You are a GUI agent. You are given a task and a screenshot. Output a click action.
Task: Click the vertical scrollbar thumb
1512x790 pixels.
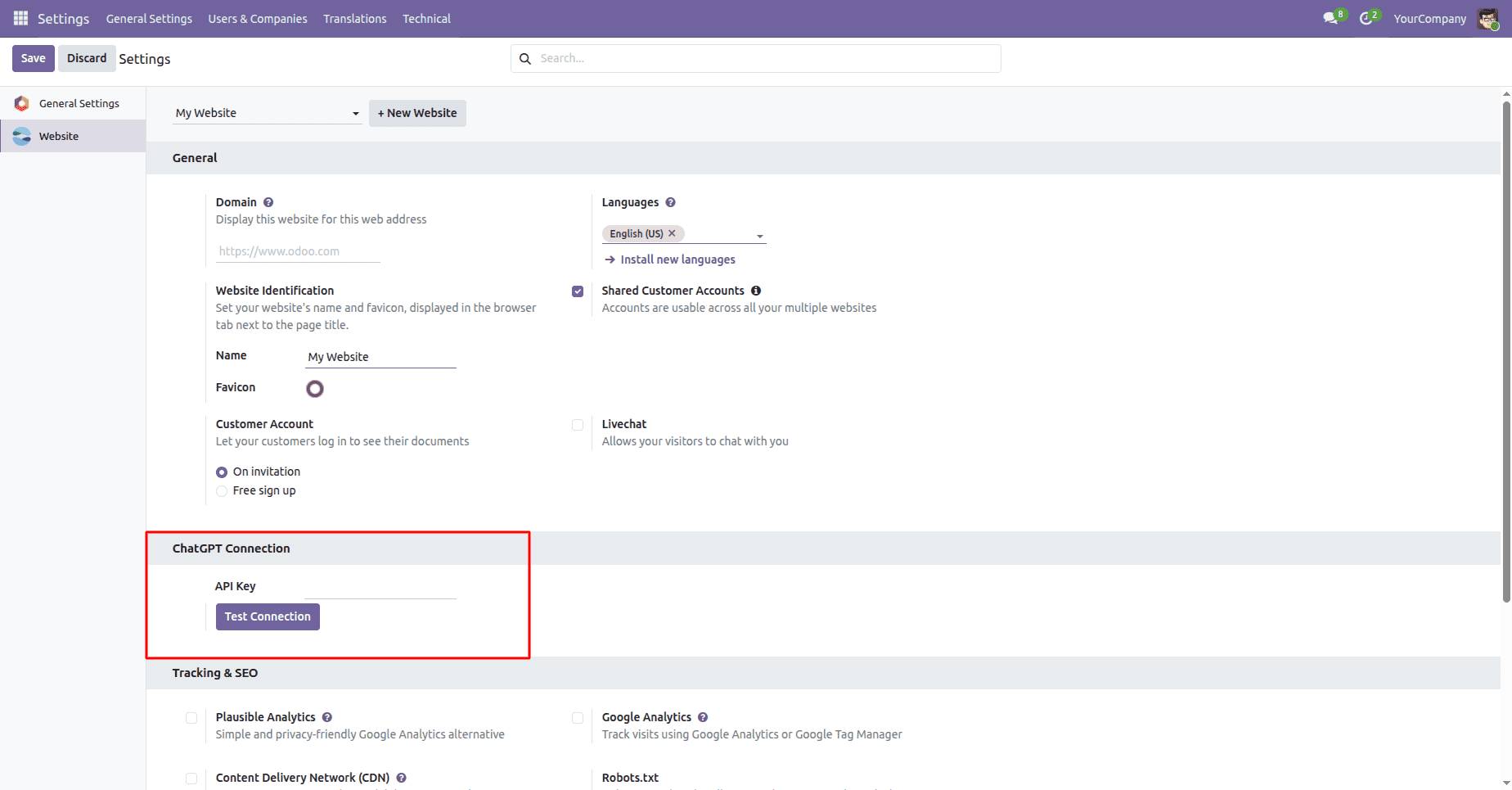[x=1506, y=352]
